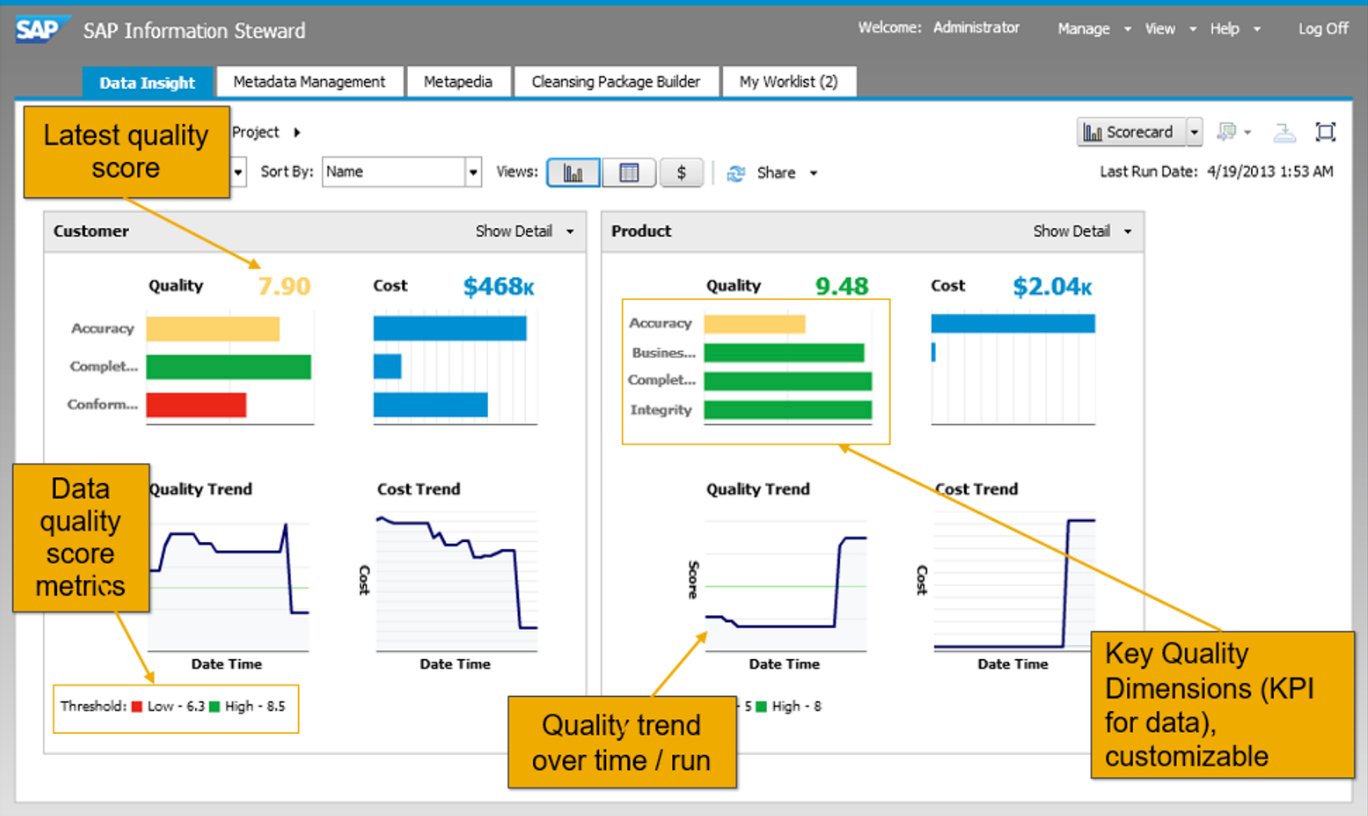This screenshot has width=1368, height=816.
Task: Select the dollar cost view
Action: 681,172
